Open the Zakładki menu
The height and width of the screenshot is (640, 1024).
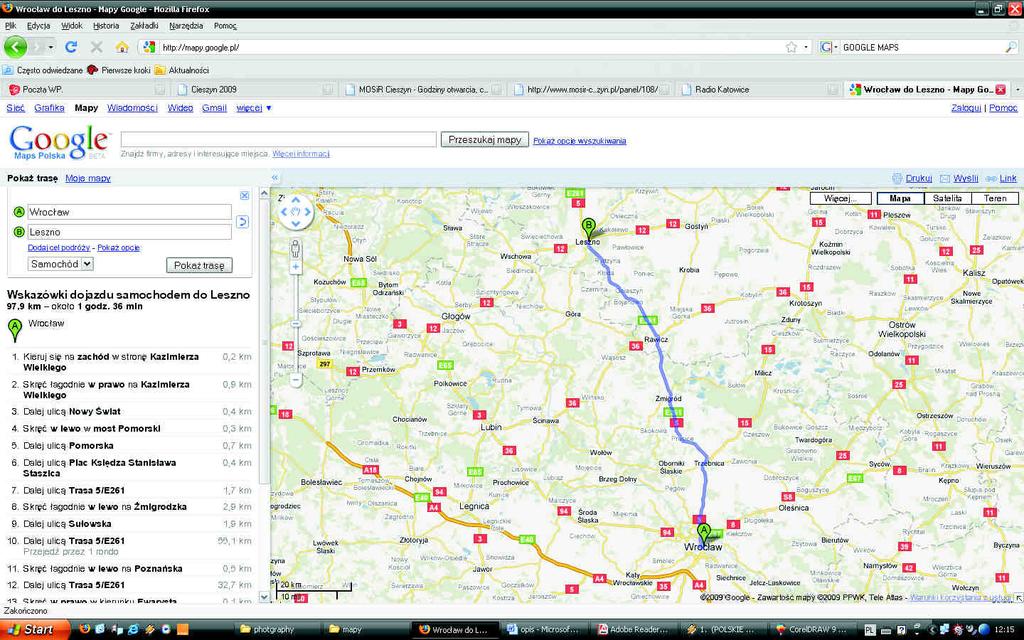pyautogui.click(x=144, y=26)
